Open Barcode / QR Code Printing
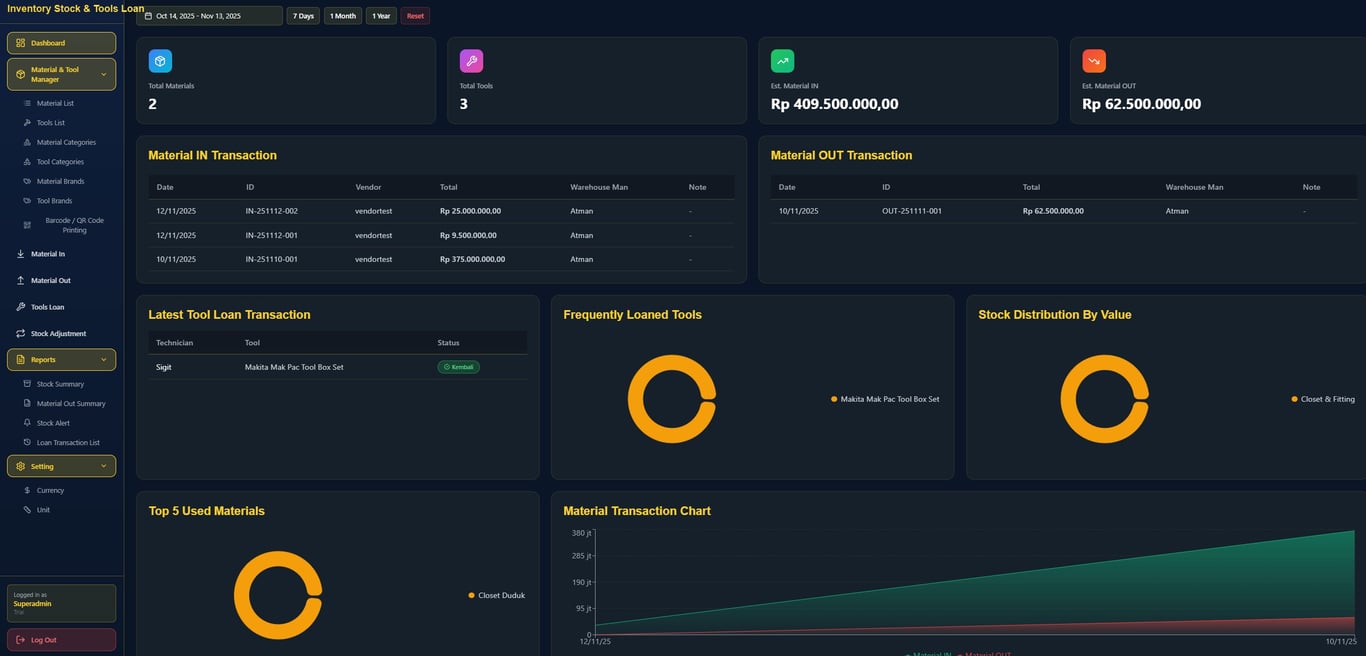 click(27, 224)
